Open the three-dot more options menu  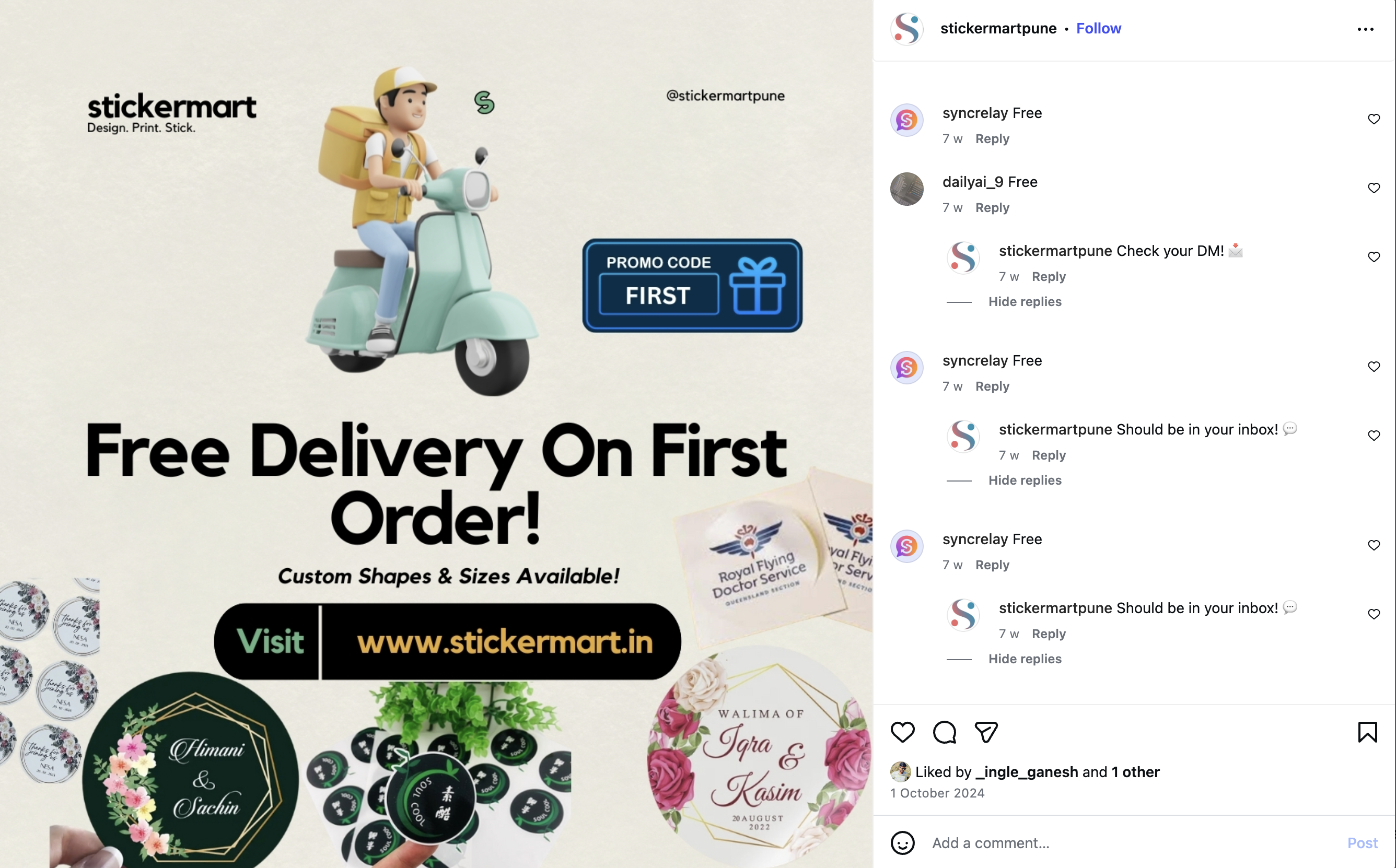[x=1365, y=29]
